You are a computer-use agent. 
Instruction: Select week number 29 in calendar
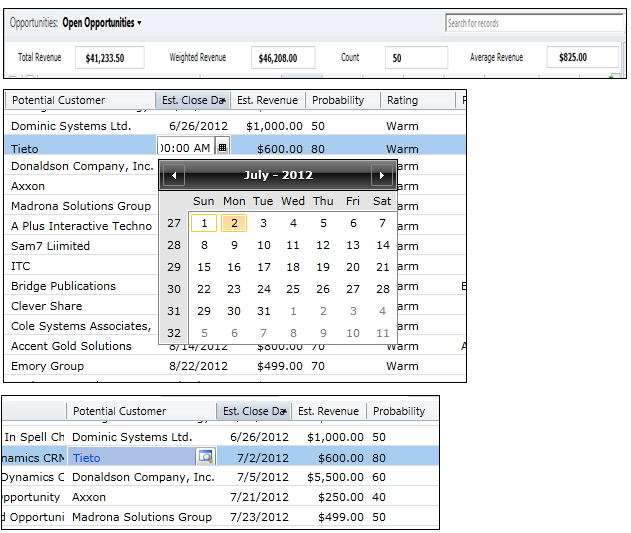pyautogui.click(x=174, y=267)
